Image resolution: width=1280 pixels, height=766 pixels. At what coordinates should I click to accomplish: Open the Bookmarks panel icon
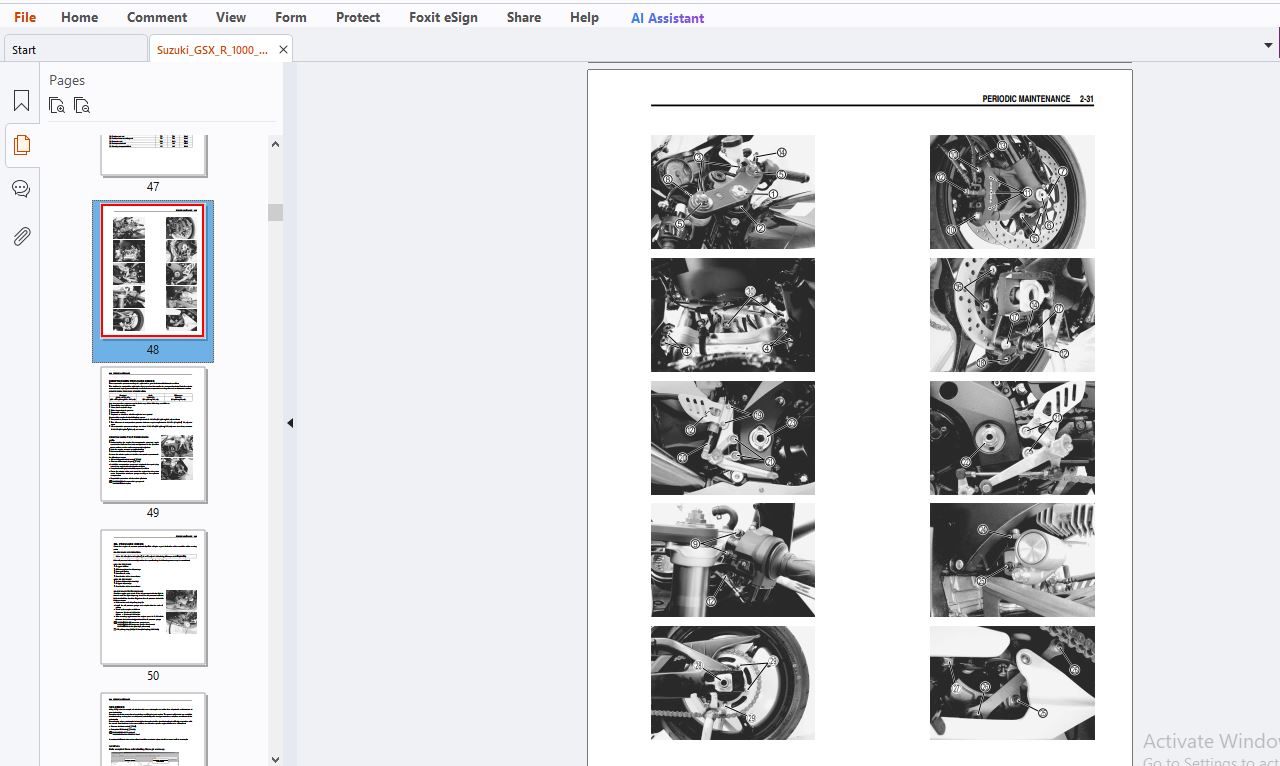click(x=21, y=101)
